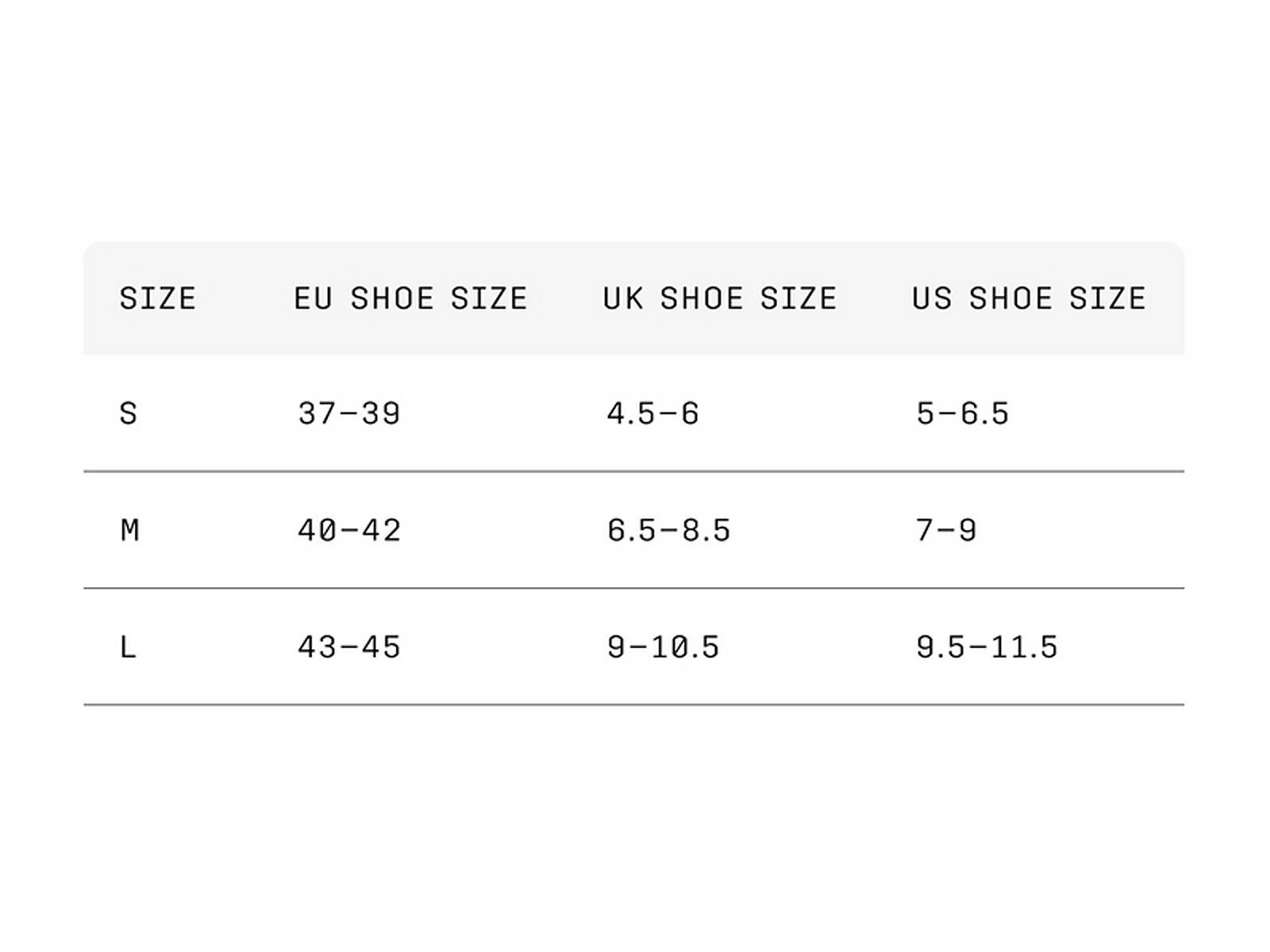Pick the US 7–9 value

point(945,530)
